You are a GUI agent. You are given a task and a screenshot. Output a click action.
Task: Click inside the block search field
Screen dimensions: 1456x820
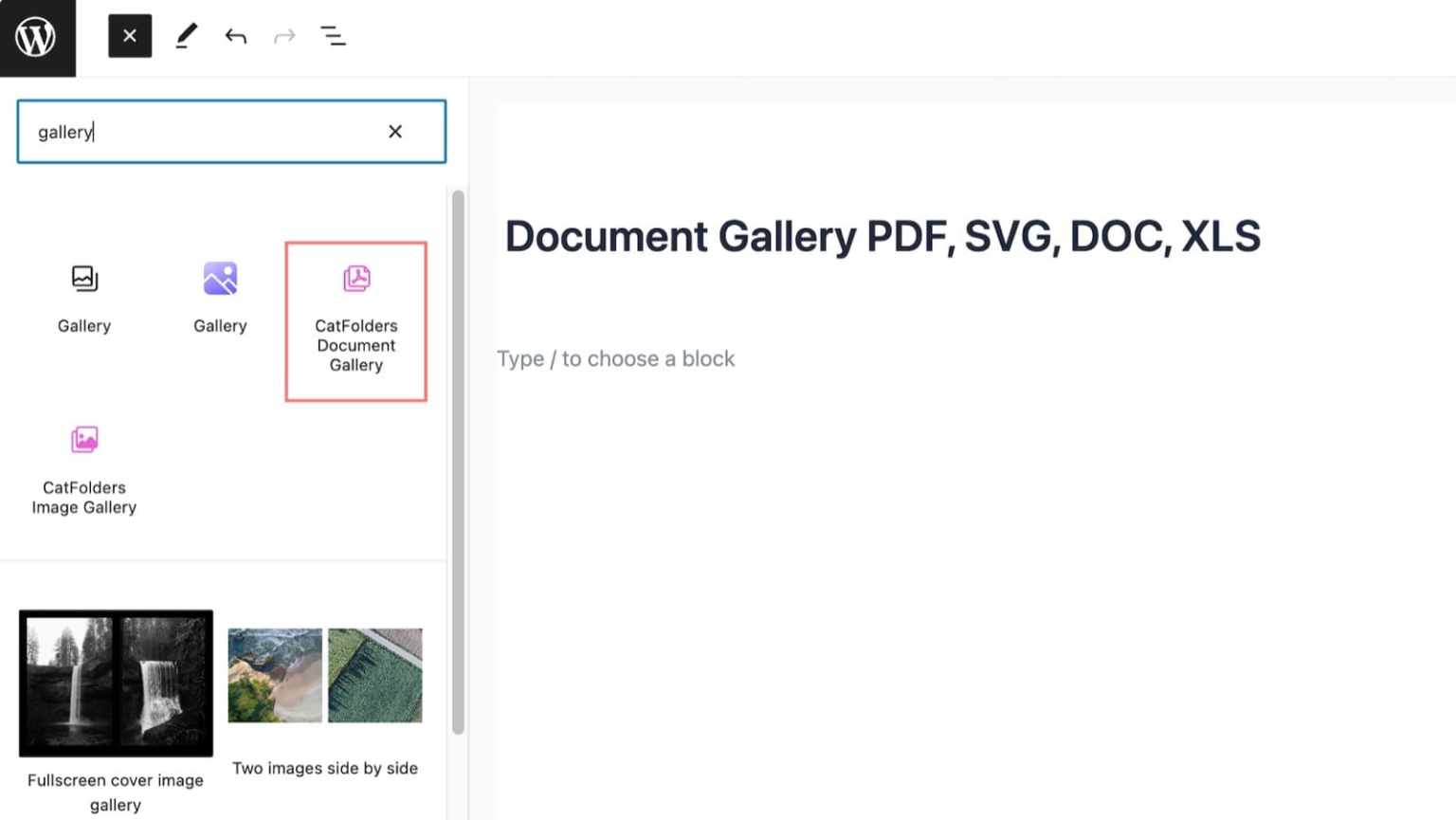(190, 132)
